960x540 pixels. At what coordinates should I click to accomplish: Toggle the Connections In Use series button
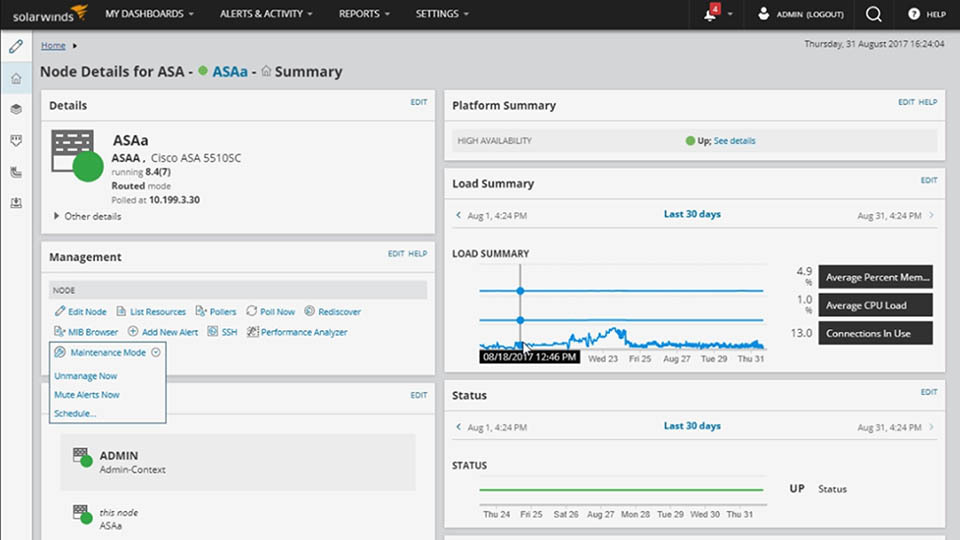(876, 333)
